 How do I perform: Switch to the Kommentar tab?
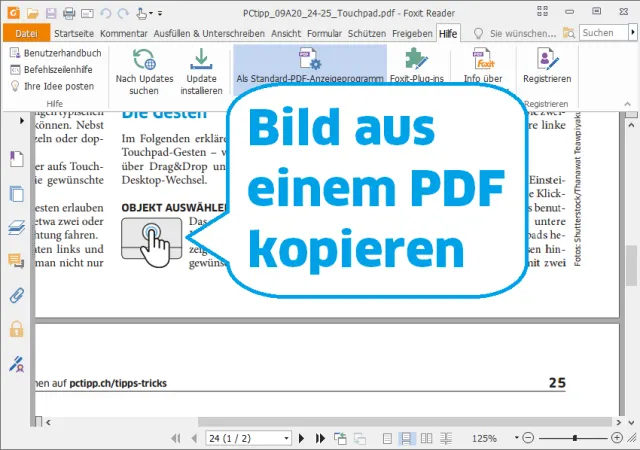[x=124, y=33]
